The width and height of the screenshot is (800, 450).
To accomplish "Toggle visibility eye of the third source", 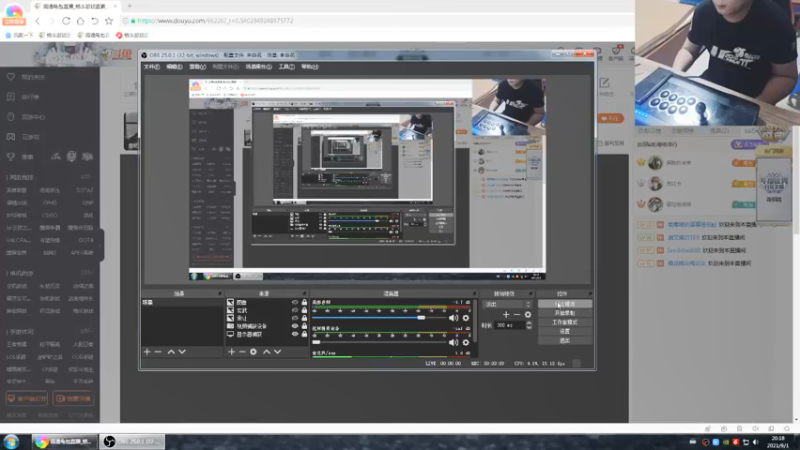I will click(295, 318).
